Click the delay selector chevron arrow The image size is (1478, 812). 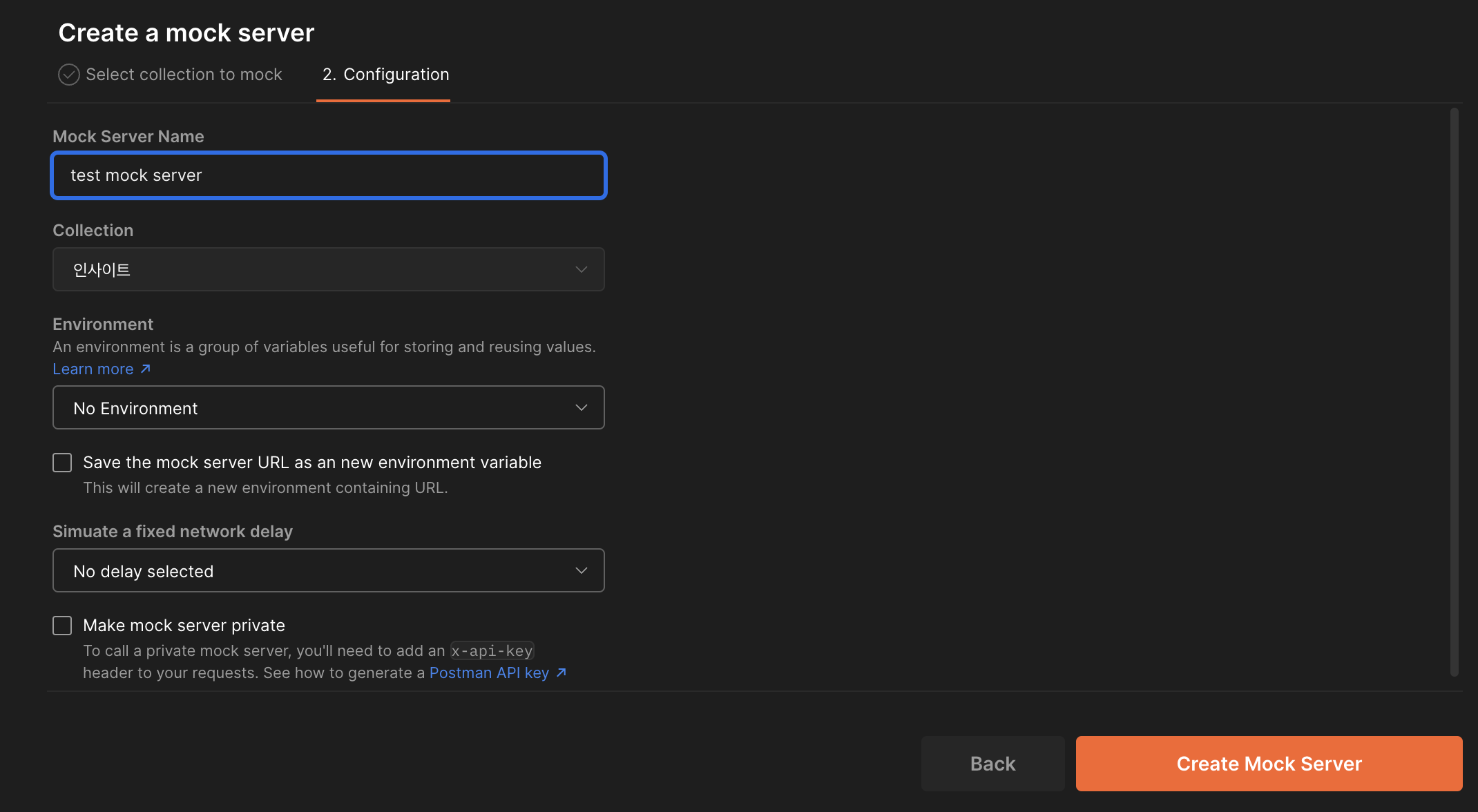click(x=581, y=570)
